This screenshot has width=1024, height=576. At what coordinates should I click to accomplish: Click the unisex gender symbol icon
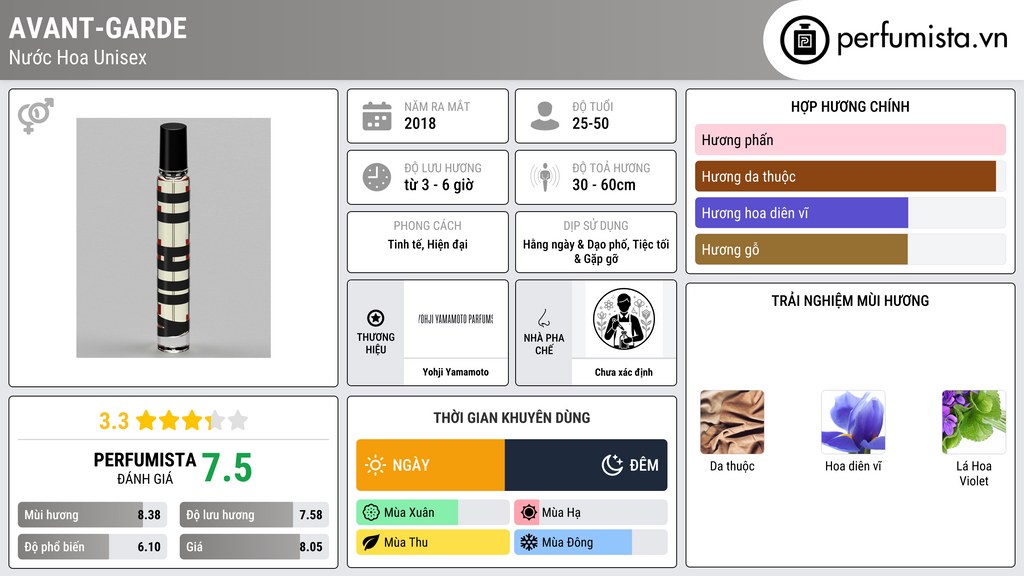pos(35,116)
